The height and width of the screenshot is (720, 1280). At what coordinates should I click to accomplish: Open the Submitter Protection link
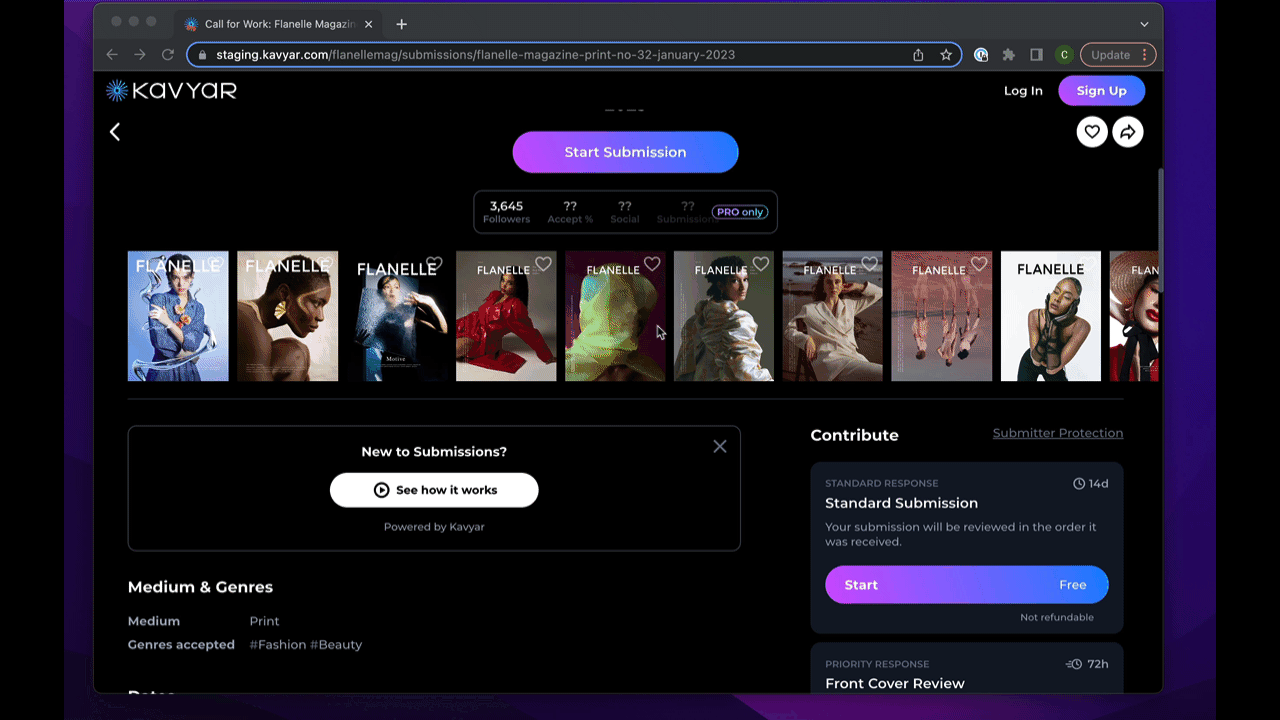click(x=1058, y=433)
